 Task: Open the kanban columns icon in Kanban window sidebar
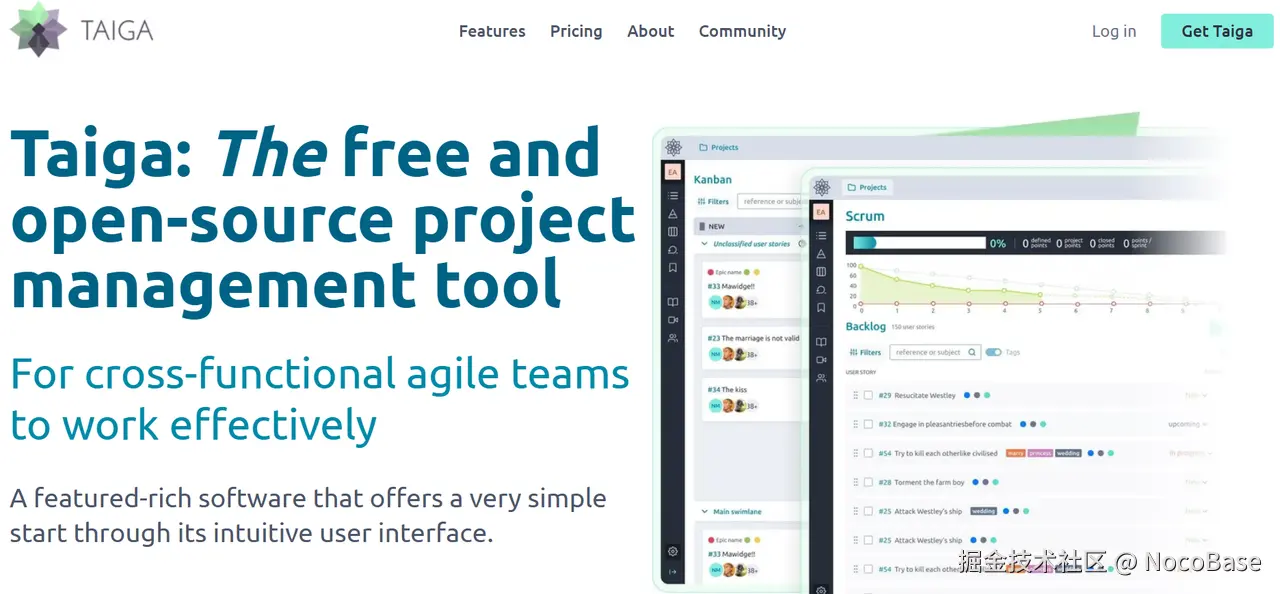(673, 232)
